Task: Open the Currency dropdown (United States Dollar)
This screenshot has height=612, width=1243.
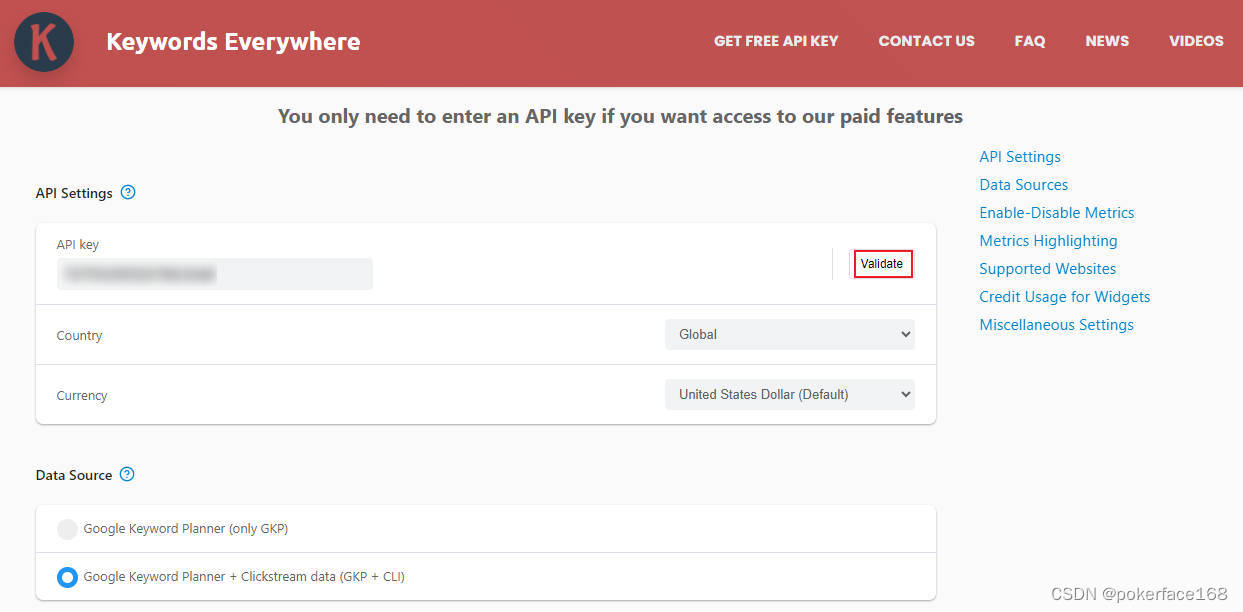Action: pyautogui.click(x=790, y=394)
